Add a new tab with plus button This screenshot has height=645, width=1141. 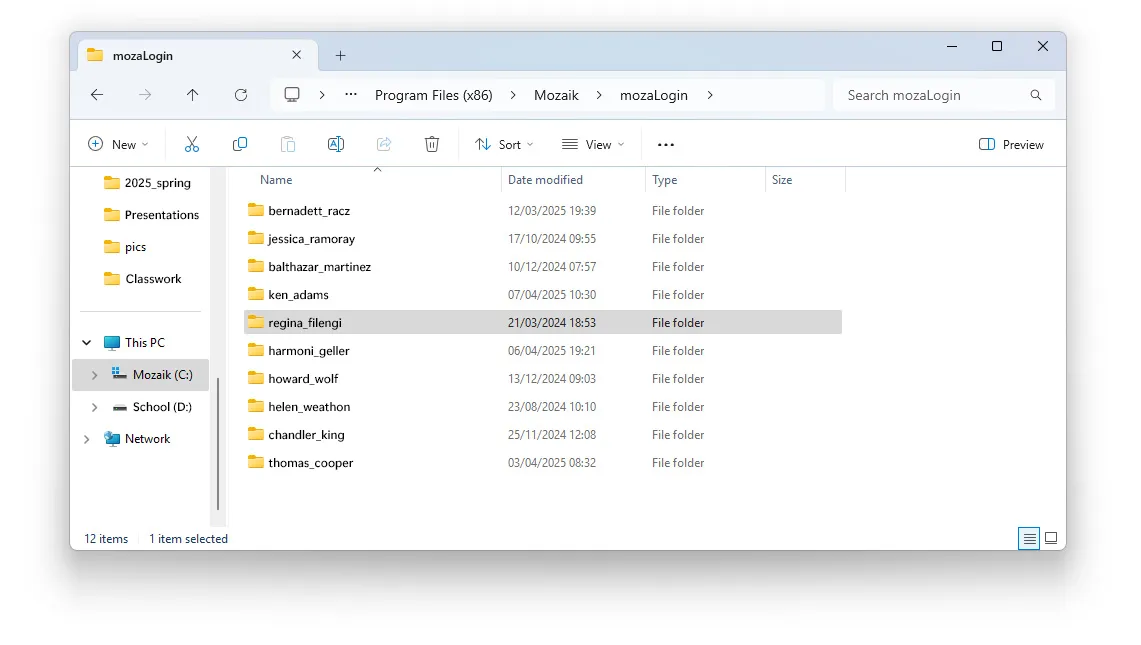340,56
